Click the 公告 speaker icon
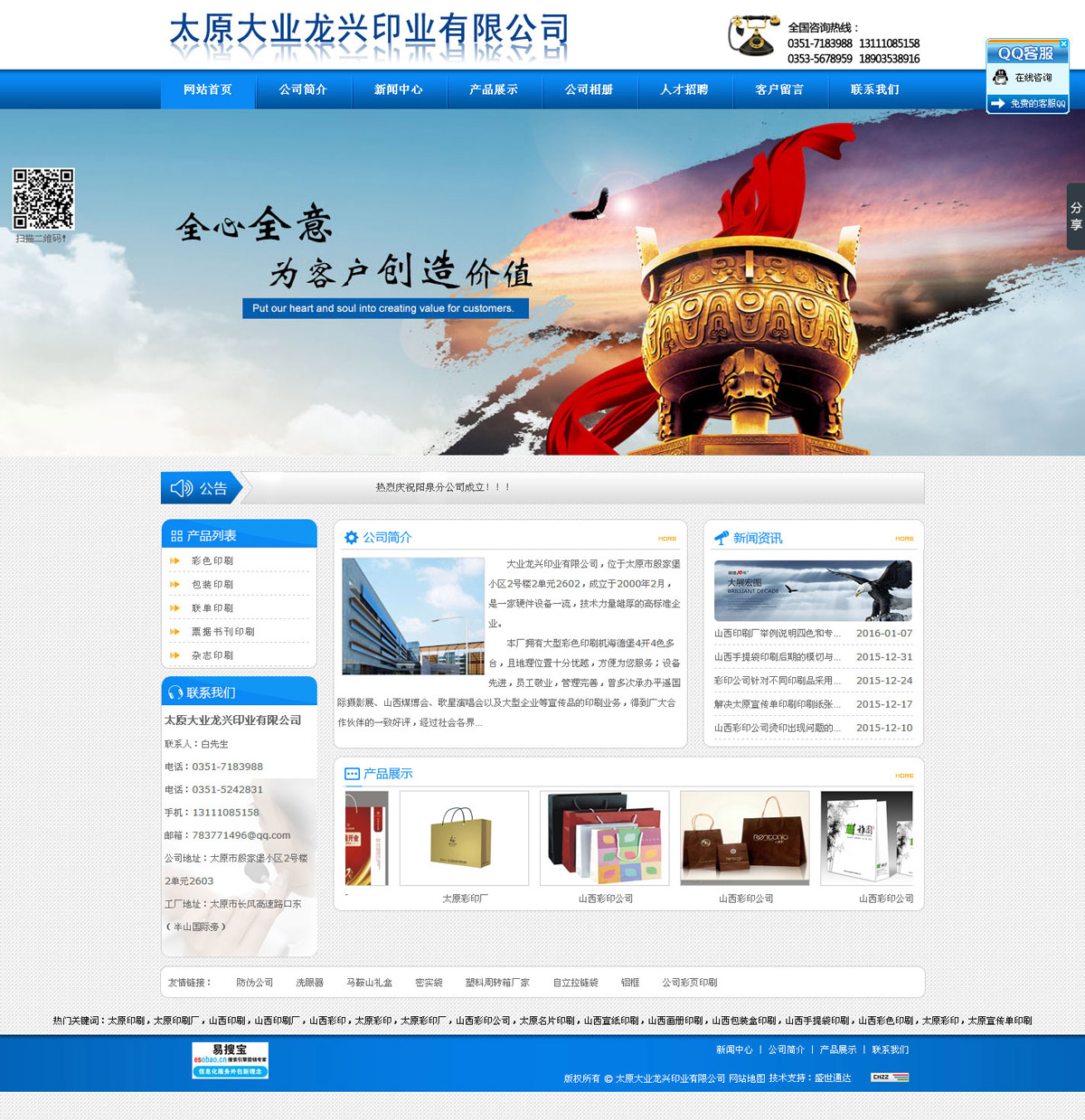The height and width of the screenshot is (1120, 1085). point(182,488)
